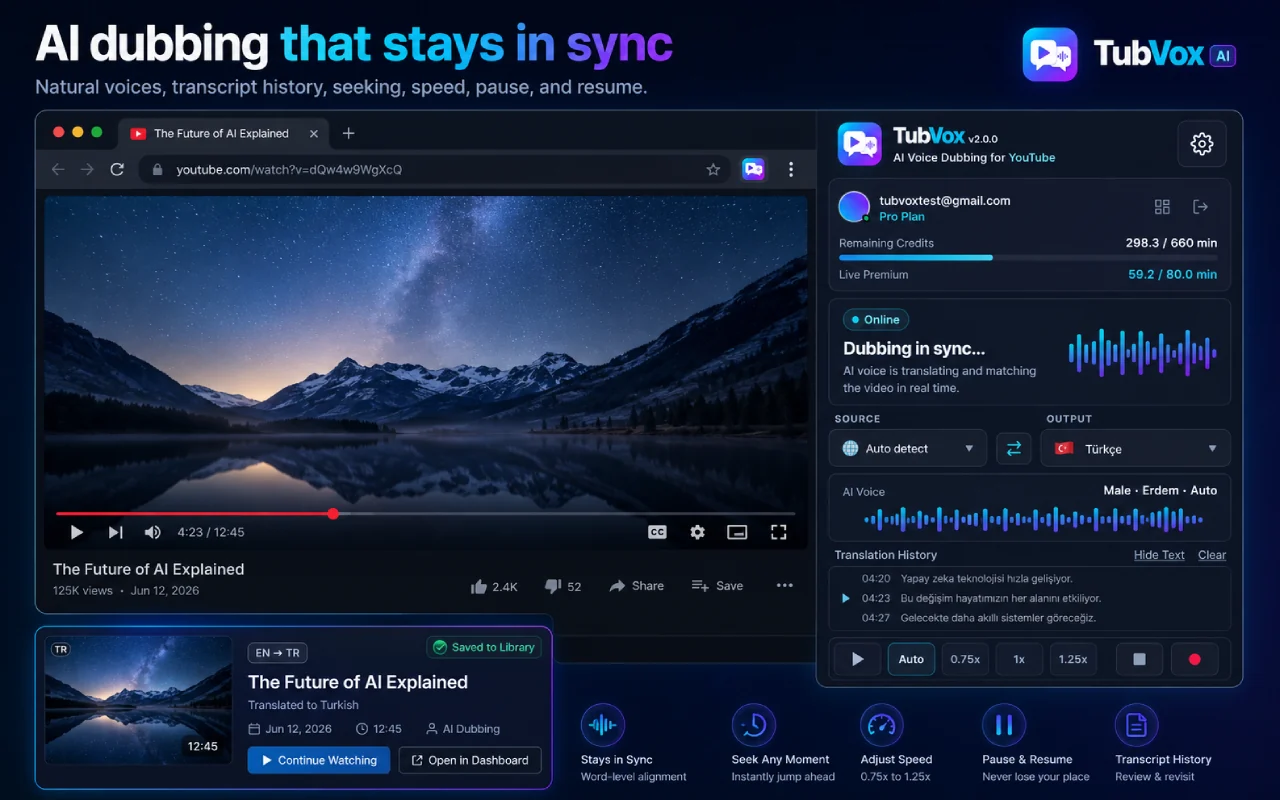Viewport: 1280px width, 800px height.
Task: Click Open in Dashboard button
Action: 470,760
